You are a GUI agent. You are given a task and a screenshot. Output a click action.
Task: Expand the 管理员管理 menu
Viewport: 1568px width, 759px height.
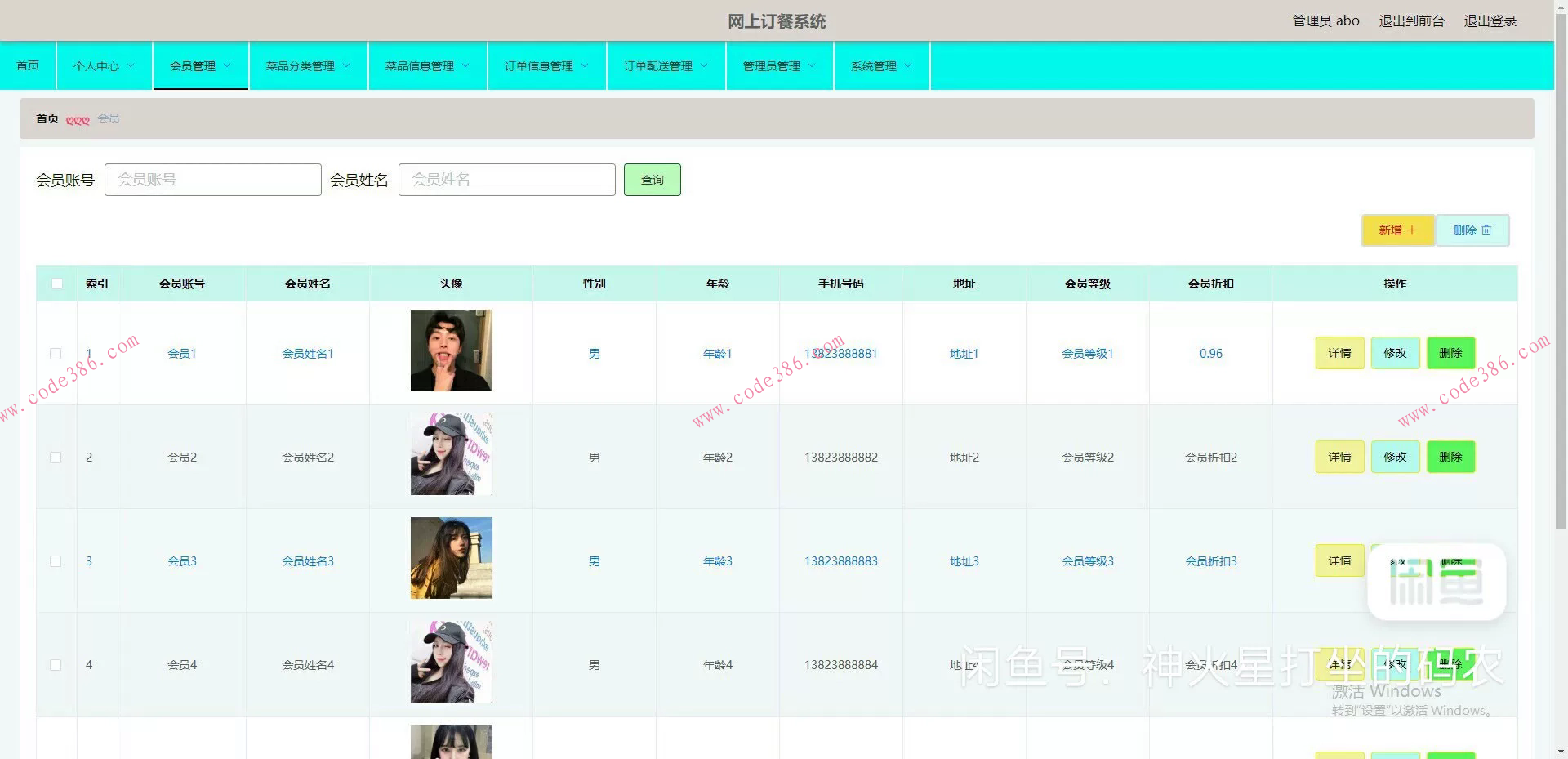pos(779,66)
